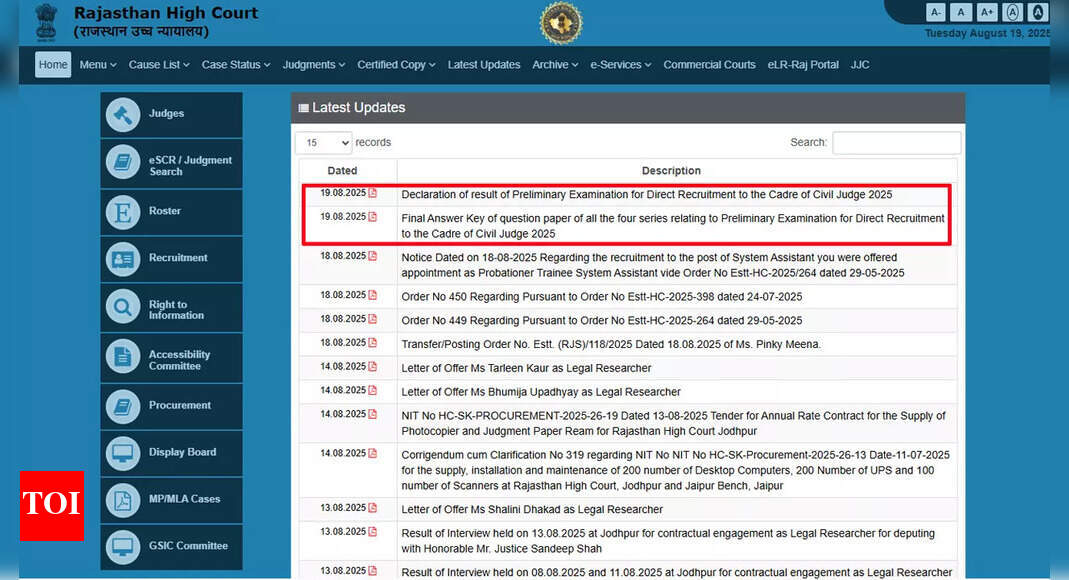Sort by the Dated column header
1069x580 pixels.
click(348, 170)
